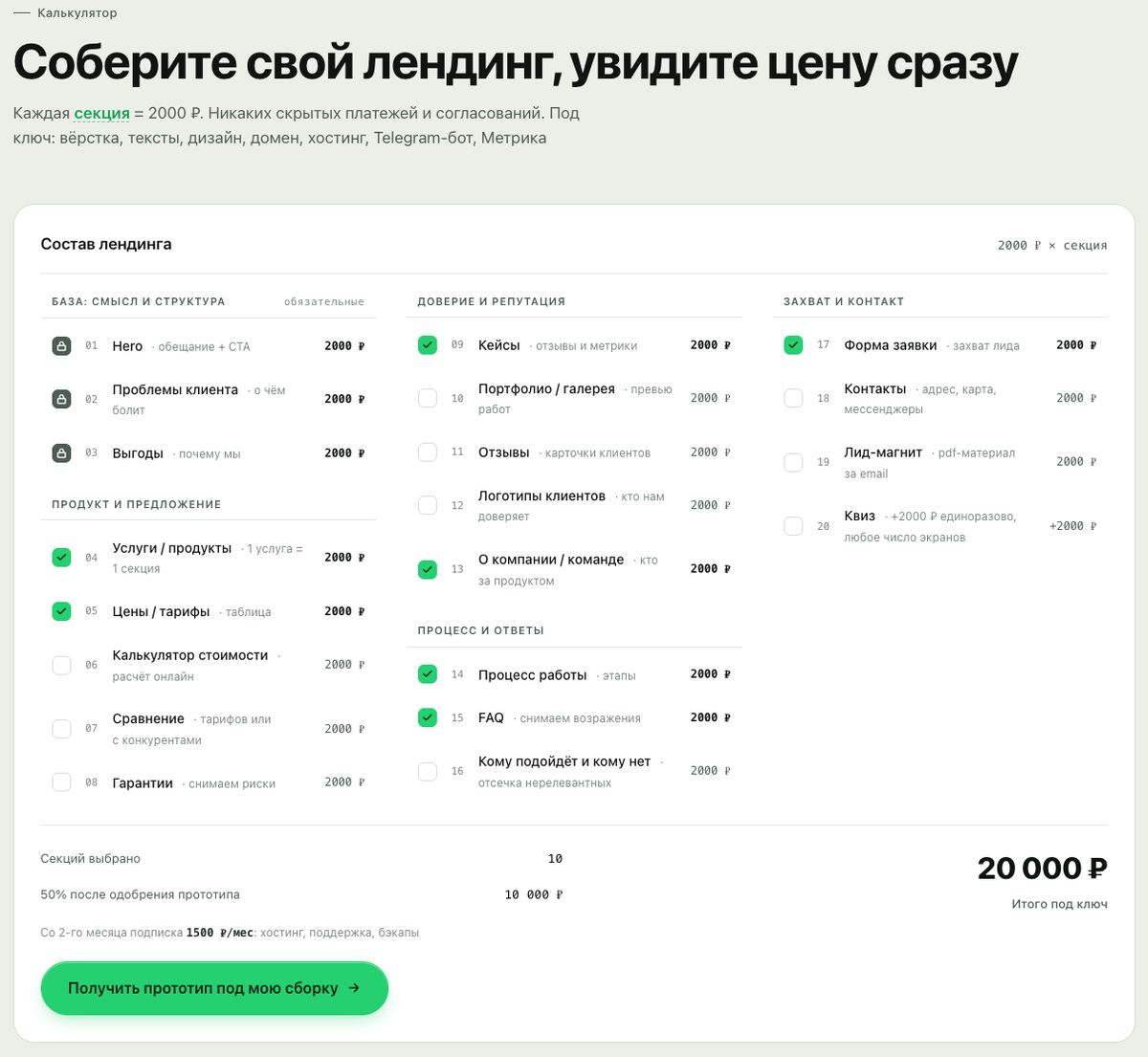Uncheck the Процесс работы checkbox

pyautogui.click(x=428, y=674)
